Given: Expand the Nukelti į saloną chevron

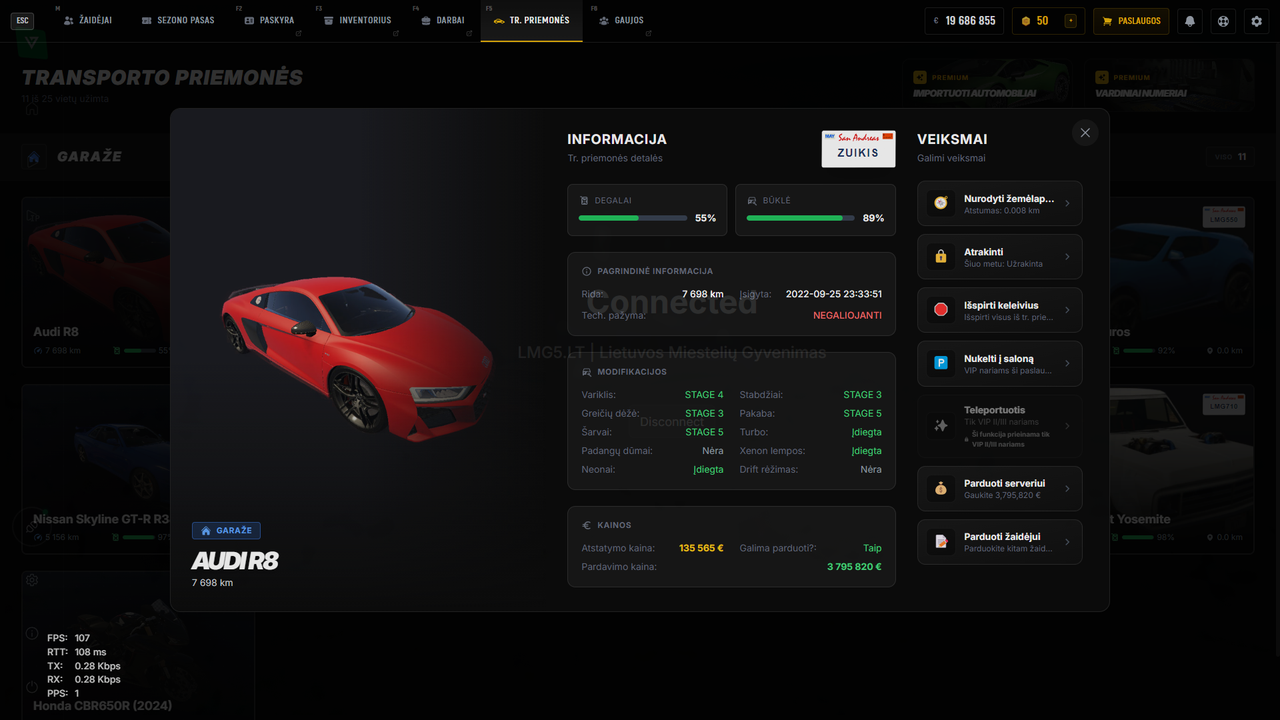Looking at the screenshot, I should coord(1067,363).
